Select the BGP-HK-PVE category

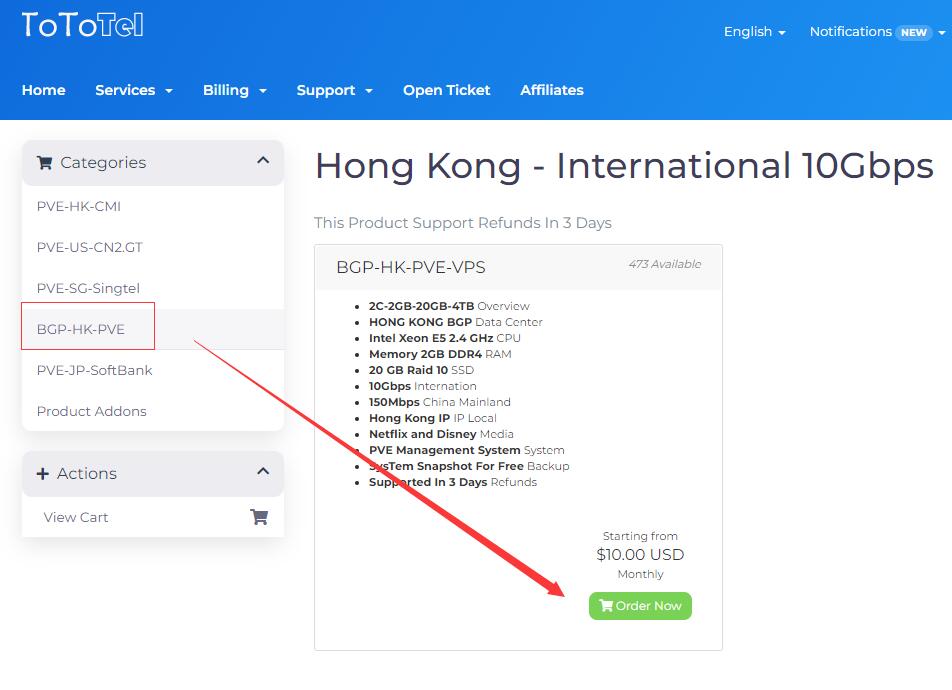(x=153, y=329)
